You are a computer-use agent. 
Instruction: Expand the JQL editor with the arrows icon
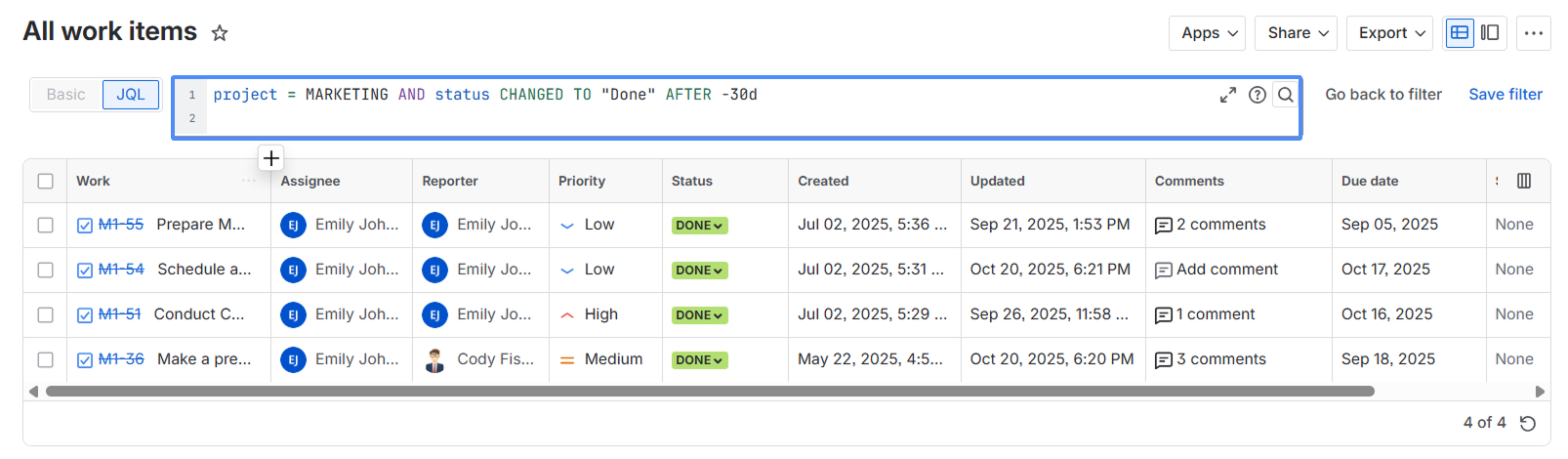(x=1228, y=95)
